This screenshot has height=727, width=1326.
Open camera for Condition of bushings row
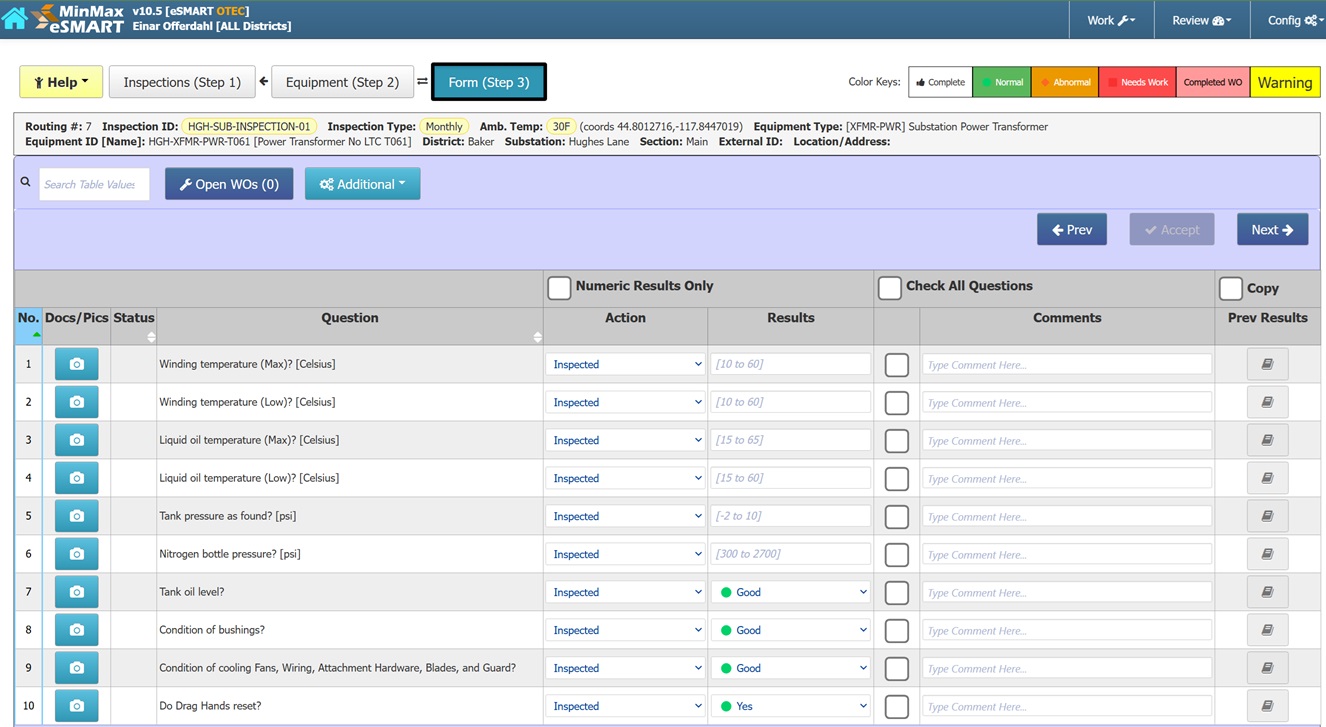[x=76, y=630]
